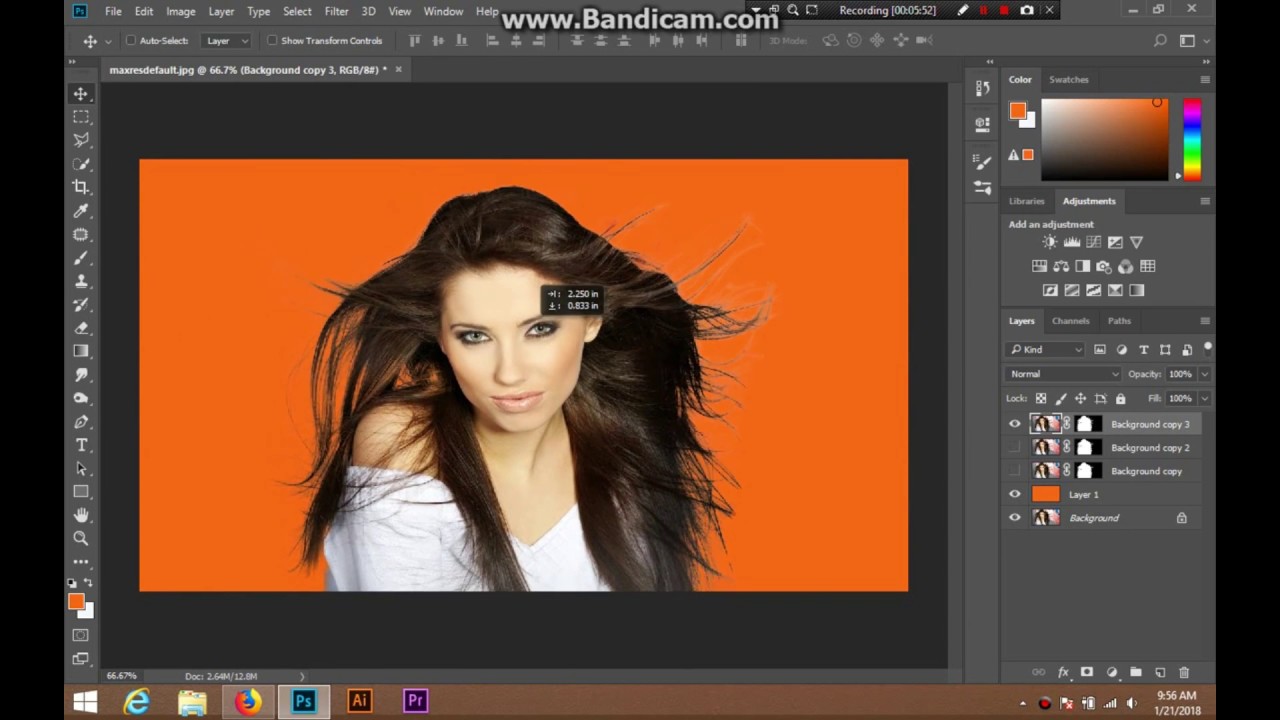The height and width of the screenshot is (720, 1280).
Task: Select the Path Selection tool
Action: coord(81,469)
